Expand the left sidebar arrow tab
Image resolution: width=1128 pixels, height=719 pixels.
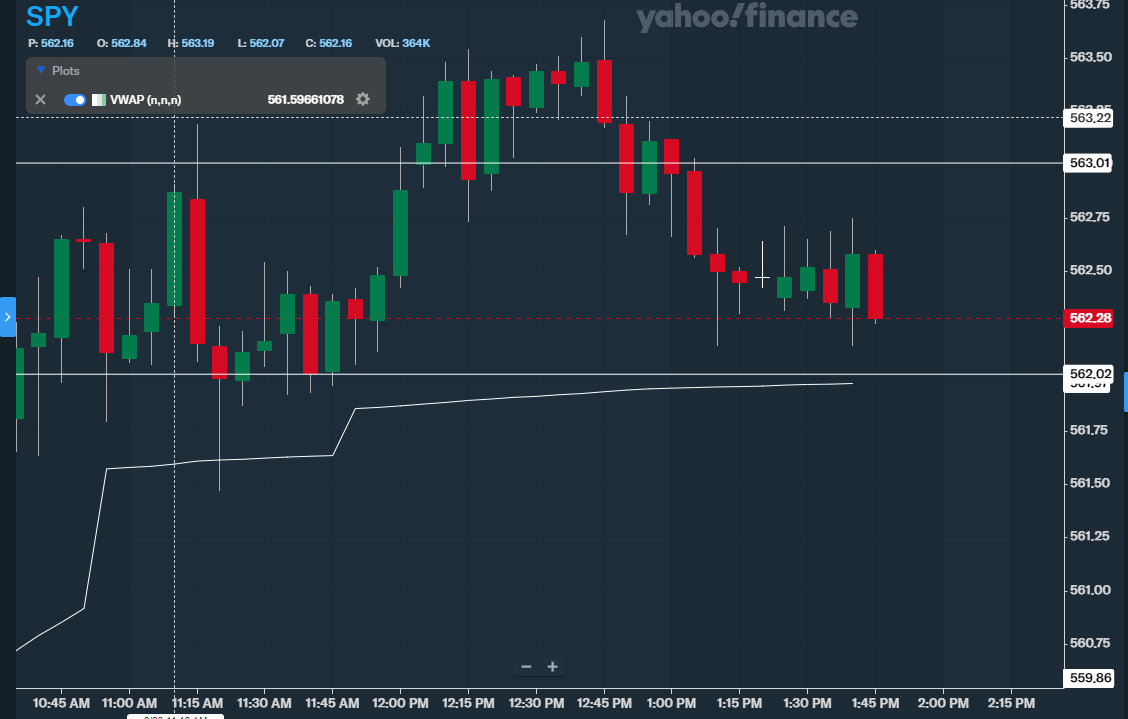7,317
